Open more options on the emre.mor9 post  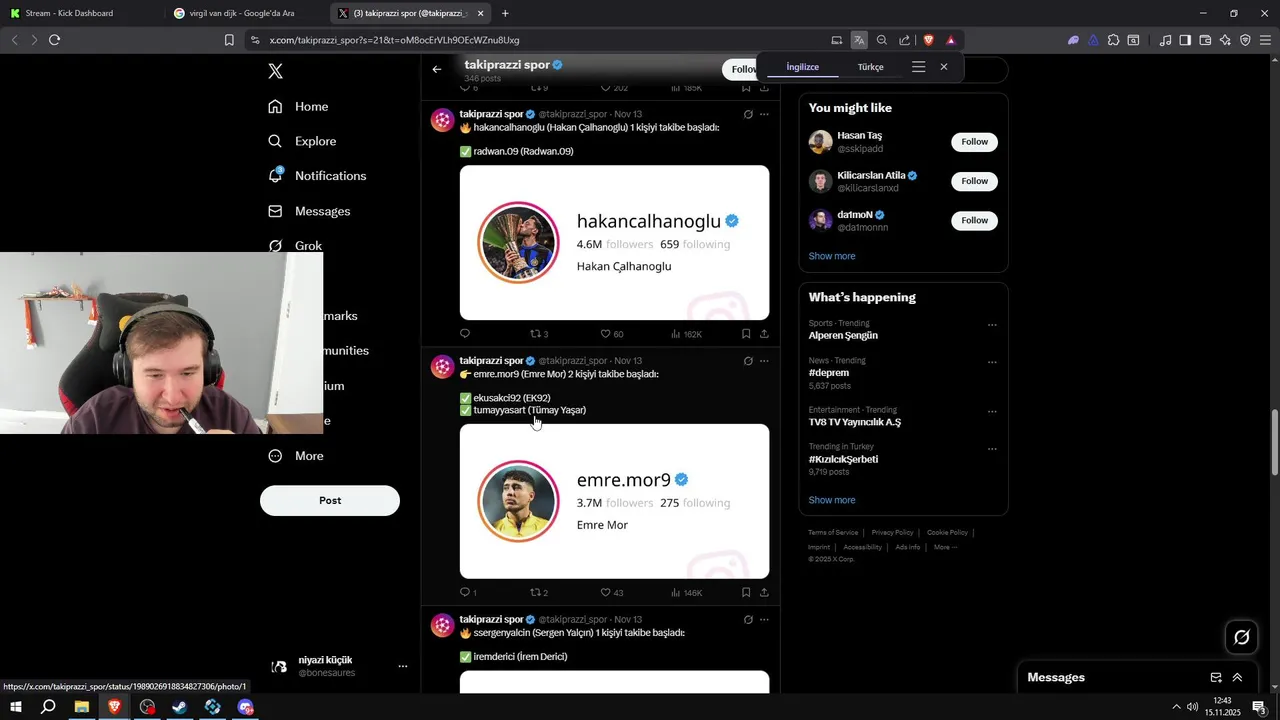tap(764, 361)
